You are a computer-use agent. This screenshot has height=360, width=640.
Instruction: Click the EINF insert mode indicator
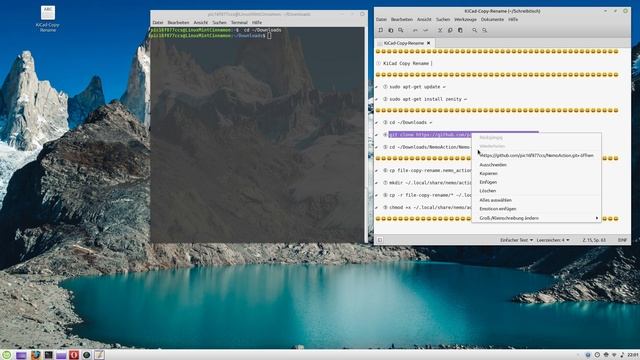(x=622, y=240)
